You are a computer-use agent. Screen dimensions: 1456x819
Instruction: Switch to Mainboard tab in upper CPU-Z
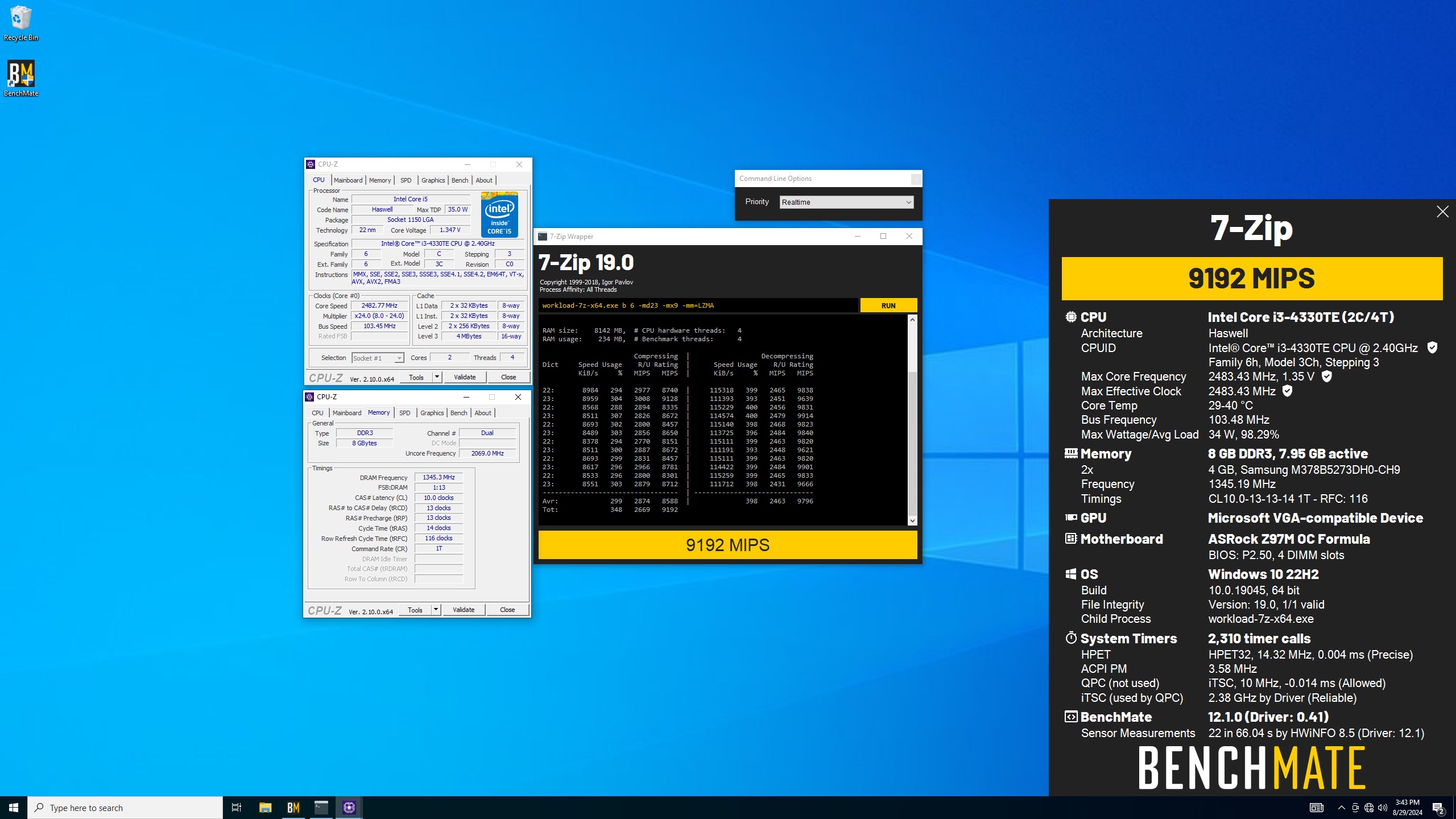tap(348, 180)
